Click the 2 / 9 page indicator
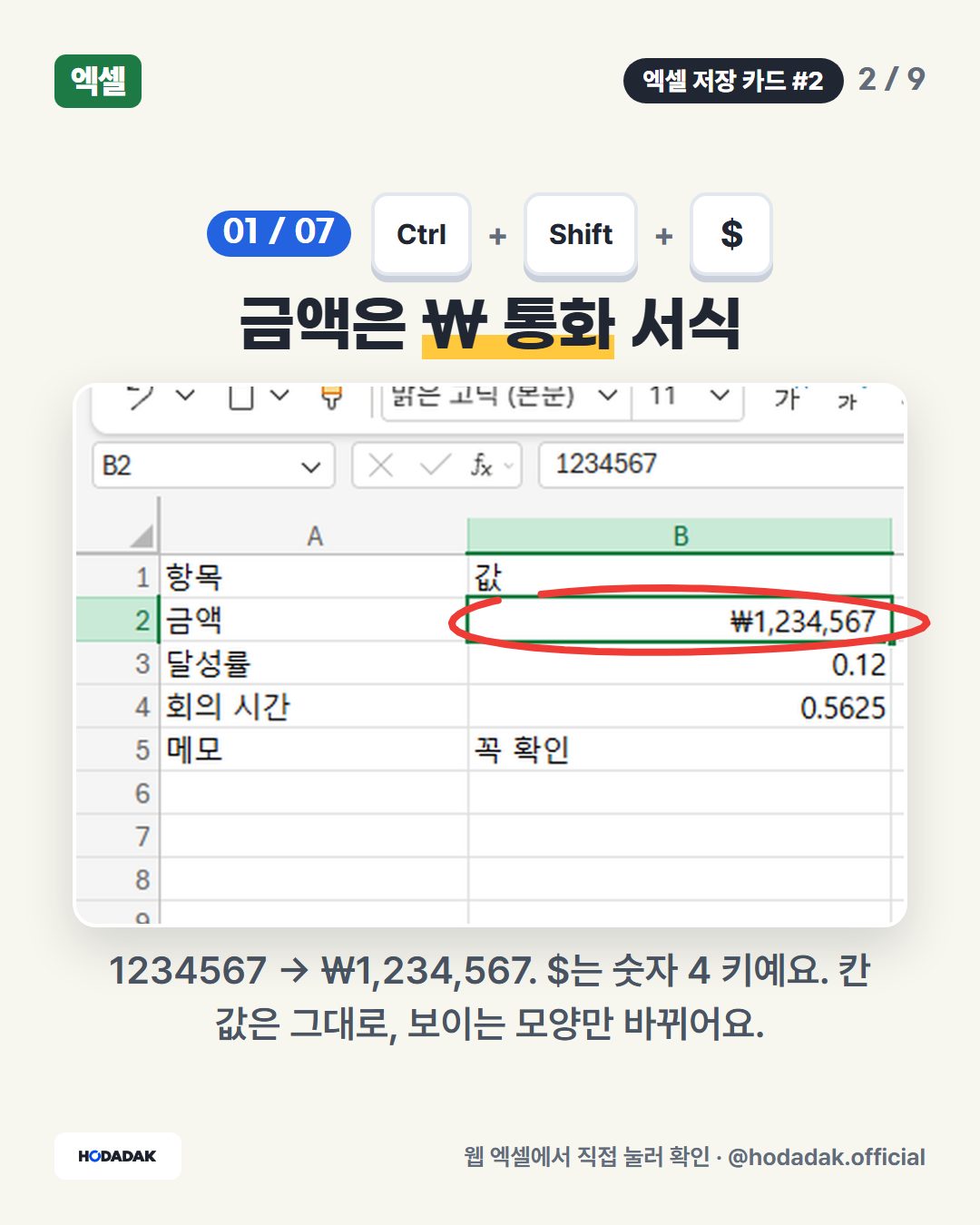This screenshot has width=980, height=1225. 891,79
